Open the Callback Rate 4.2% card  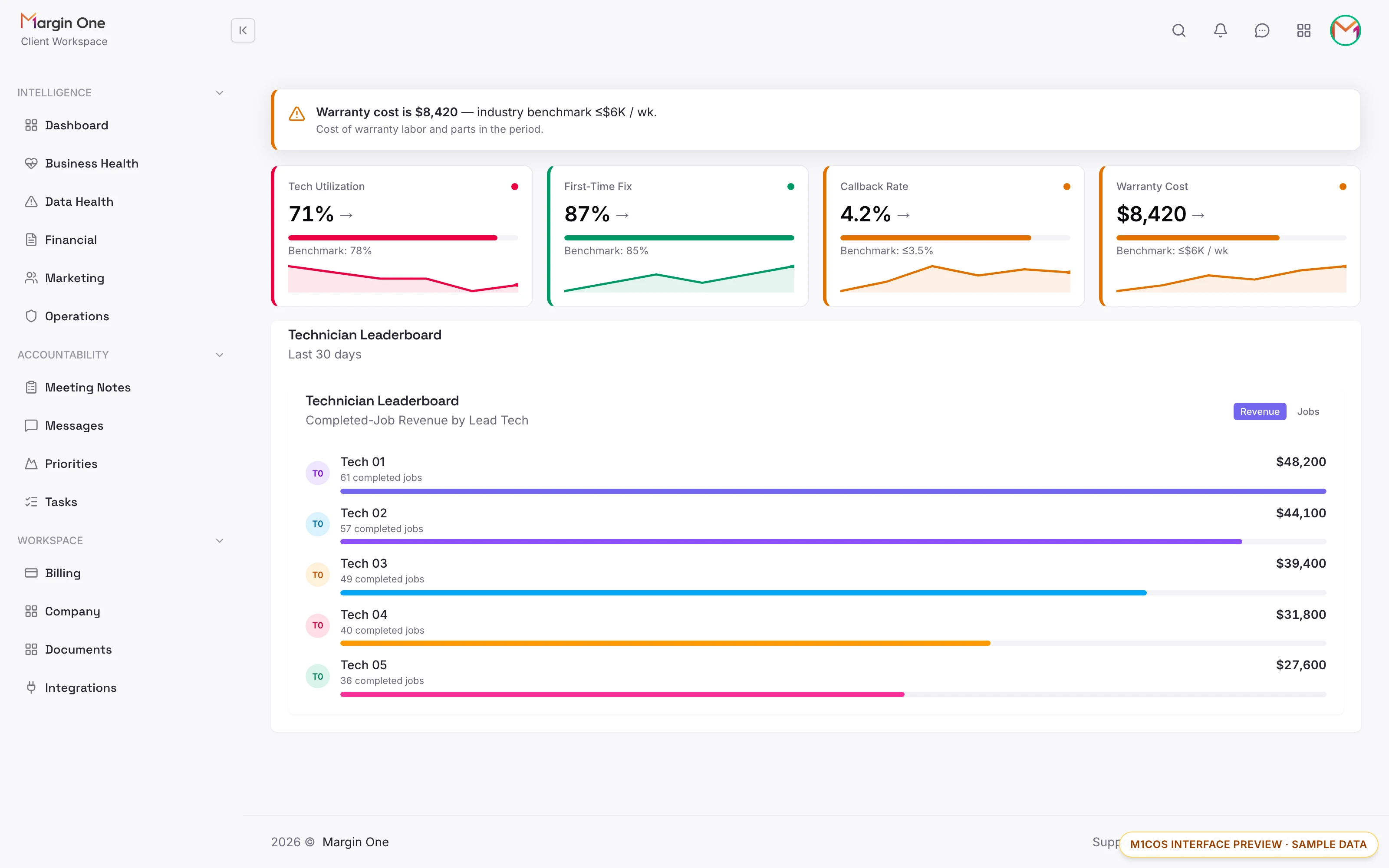pyautogui.click(x=954, y=236)
